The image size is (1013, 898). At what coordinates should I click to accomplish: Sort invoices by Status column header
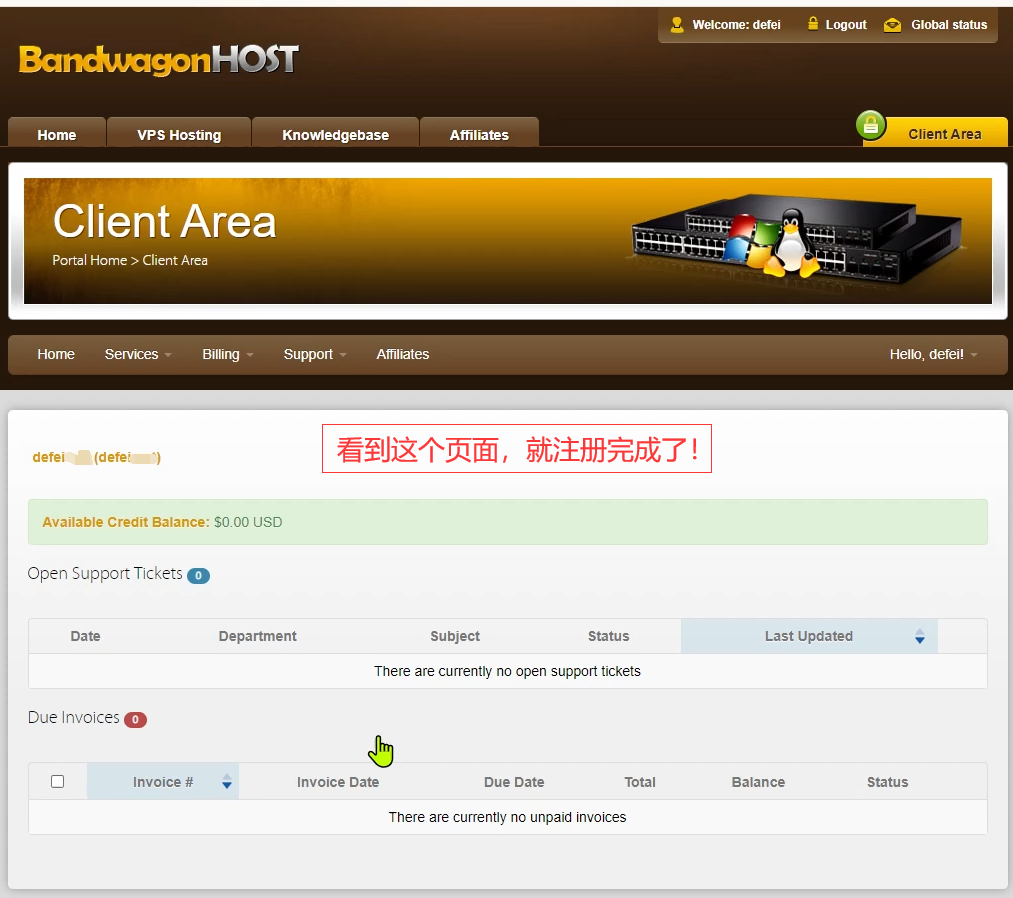887,782
